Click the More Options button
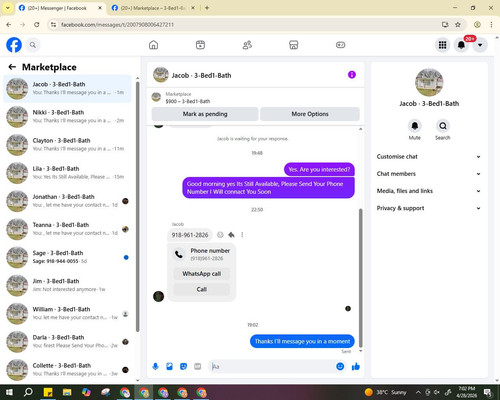Screen dimensions: 500x400 310,114
